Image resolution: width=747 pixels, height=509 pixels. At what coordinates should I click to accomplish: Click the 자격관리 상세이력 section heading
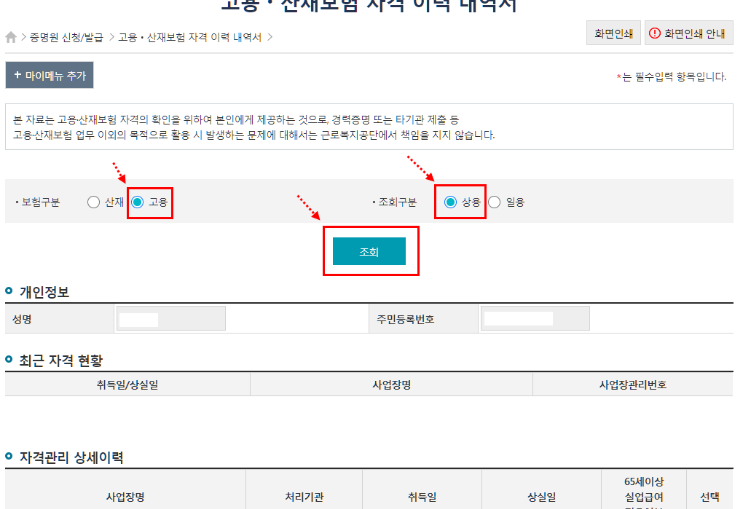click(x=71, y=458)
